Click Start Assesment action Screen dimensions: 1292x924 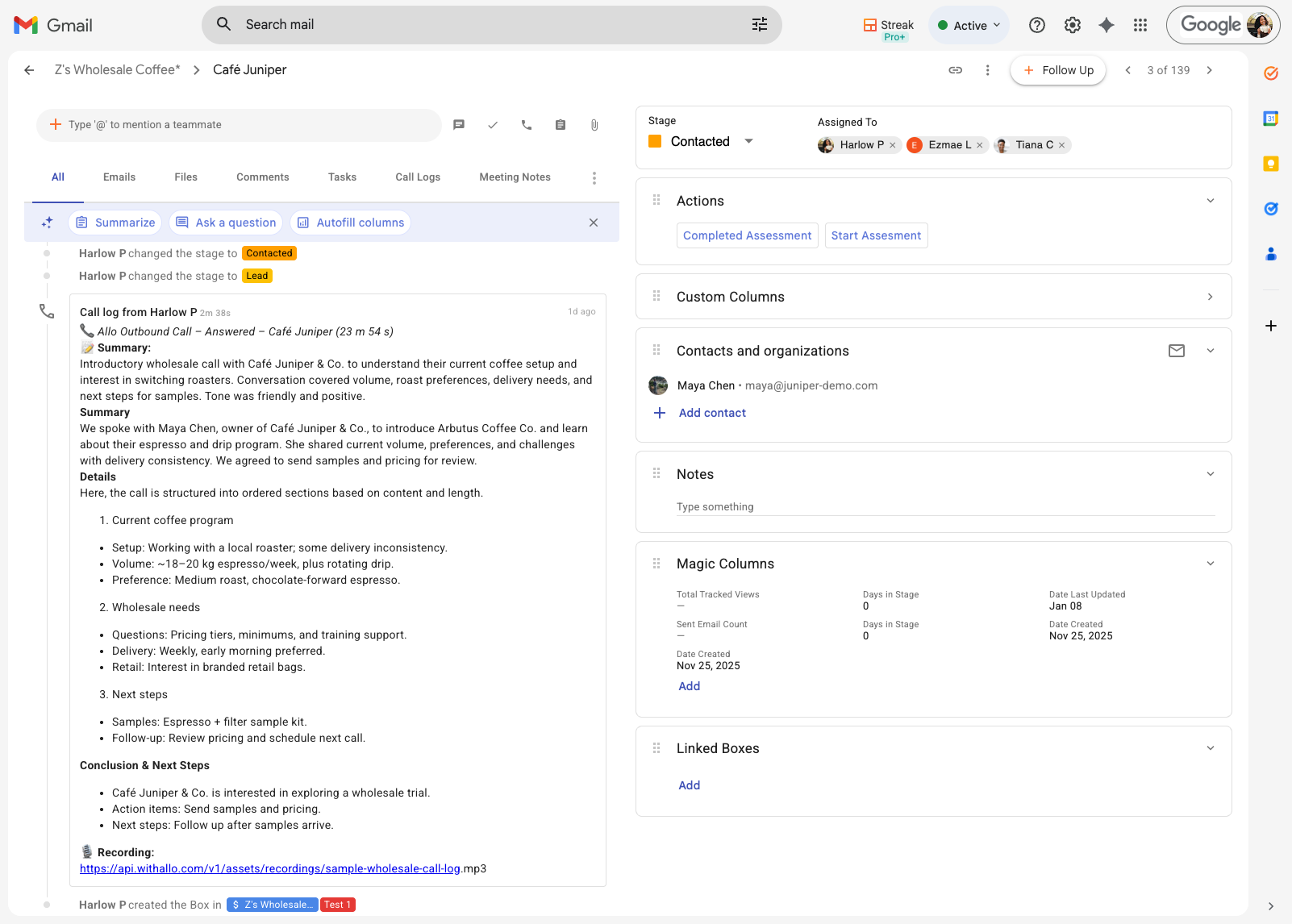[x=876, y=235]
